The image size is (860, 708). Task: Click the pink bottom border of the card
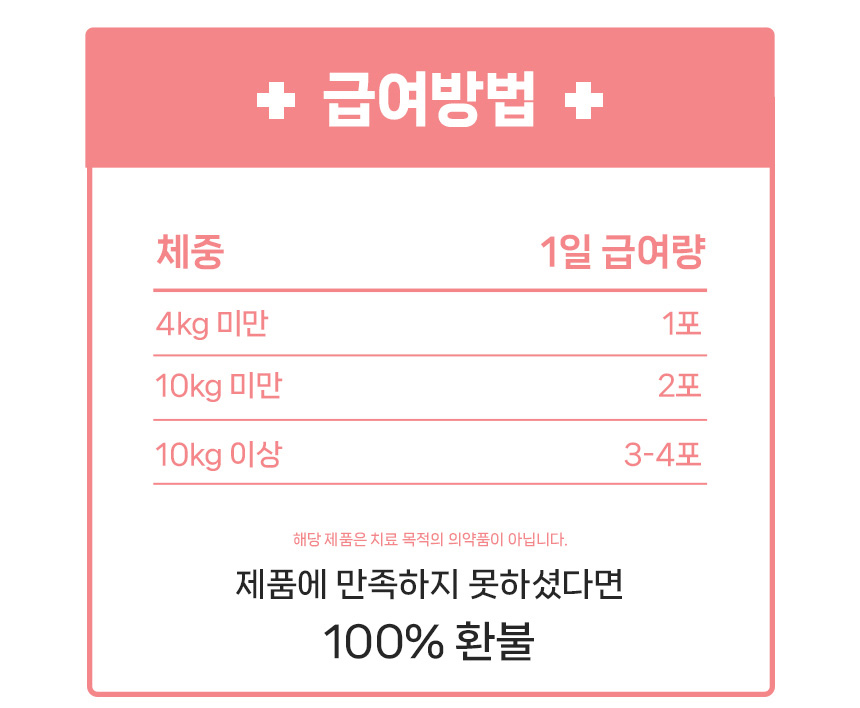(x=430, y=692)
